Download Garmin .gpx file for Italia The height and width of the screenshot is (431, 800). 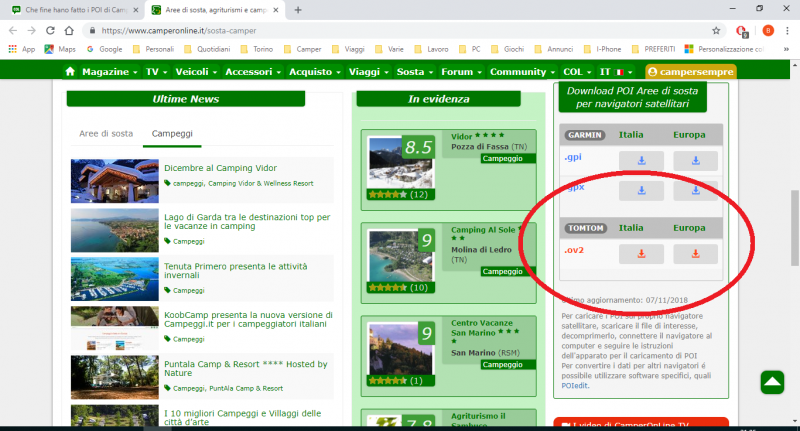point(641,190)
